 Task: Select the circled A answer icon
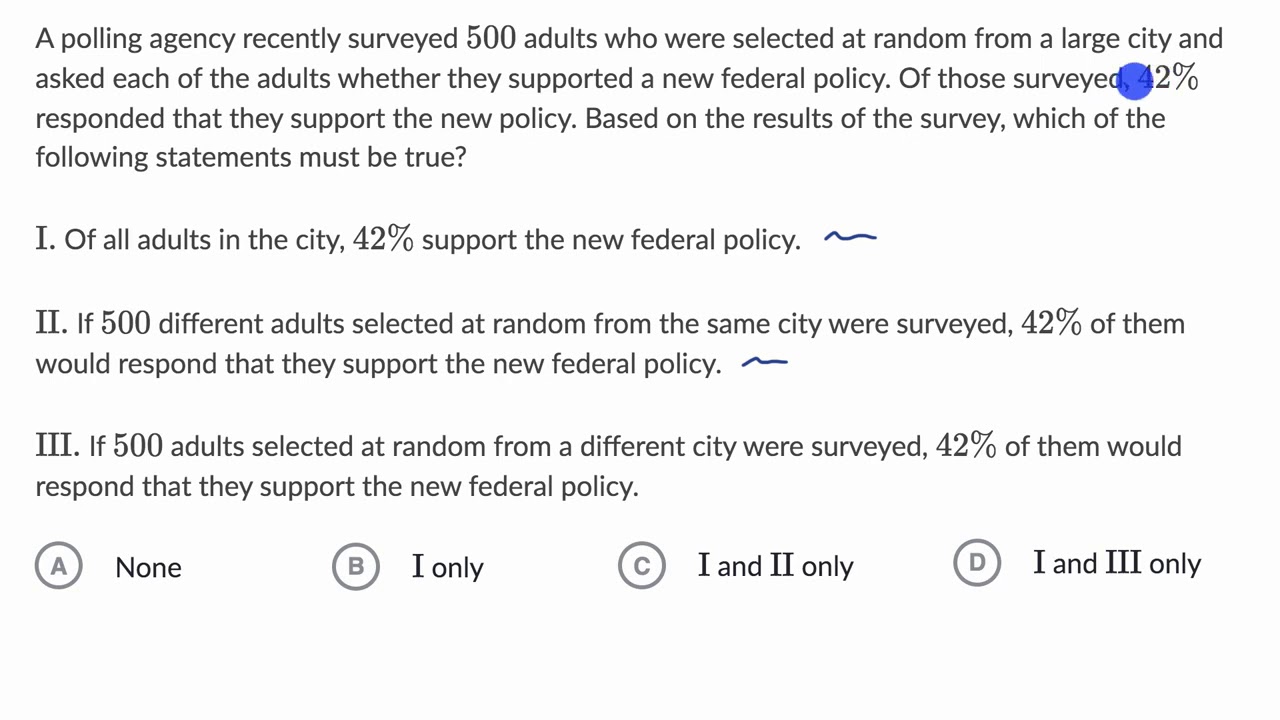59,566
